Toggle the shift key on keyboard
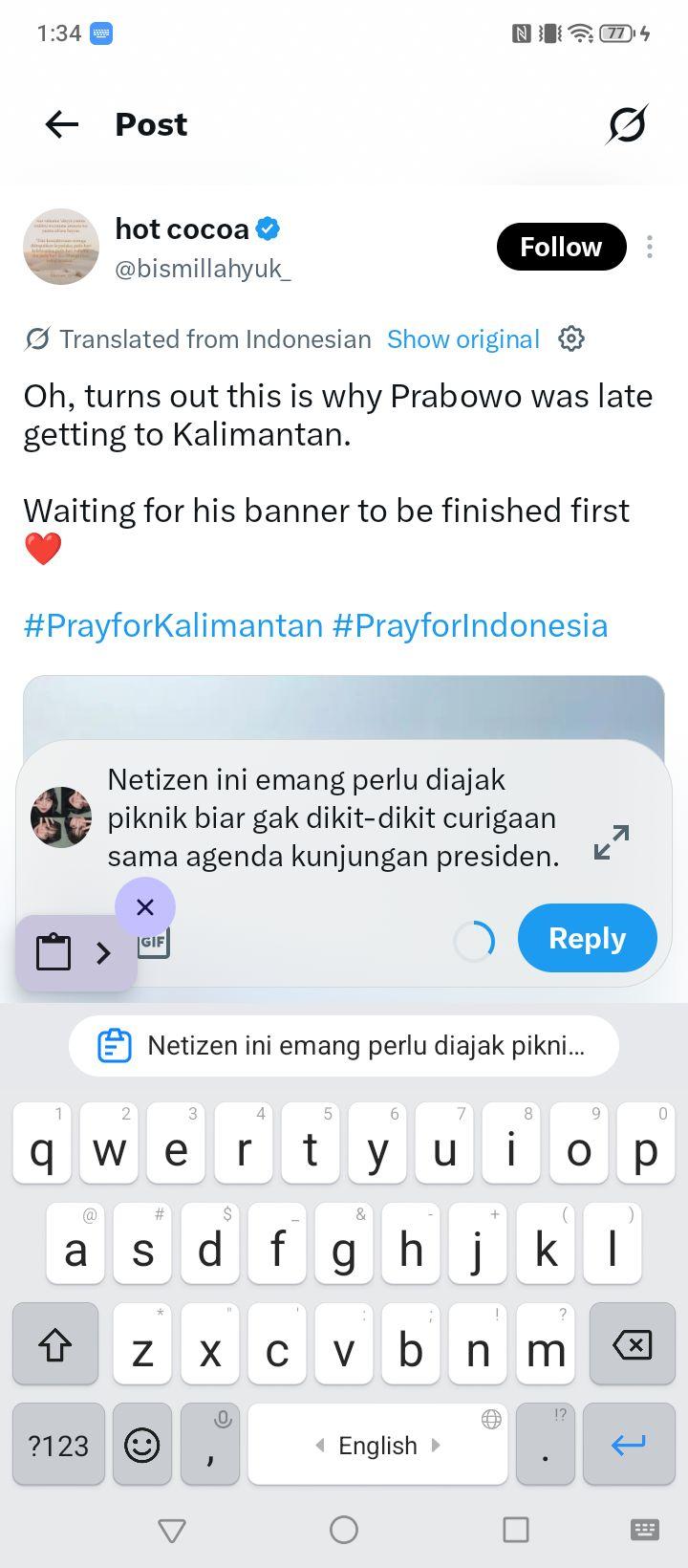This screenshot has height=1568, width=688. click(54, 1345)
